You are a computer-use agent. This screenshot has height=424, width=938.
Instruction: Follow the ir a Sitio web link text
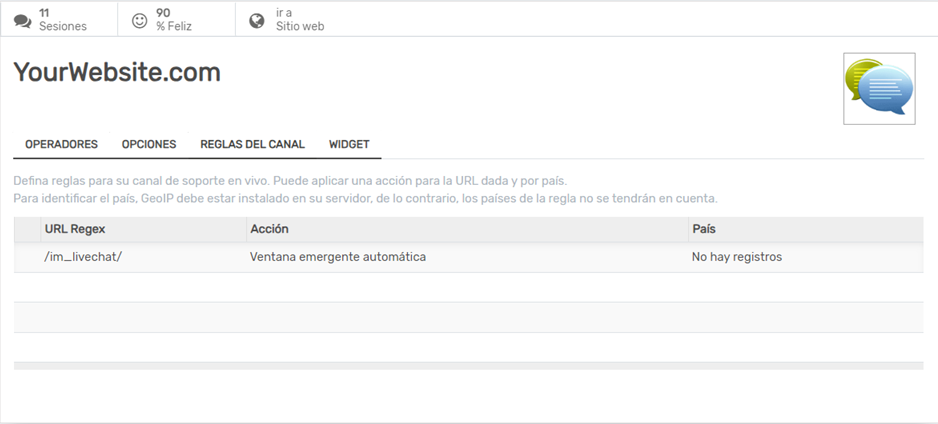click(300, 20)
